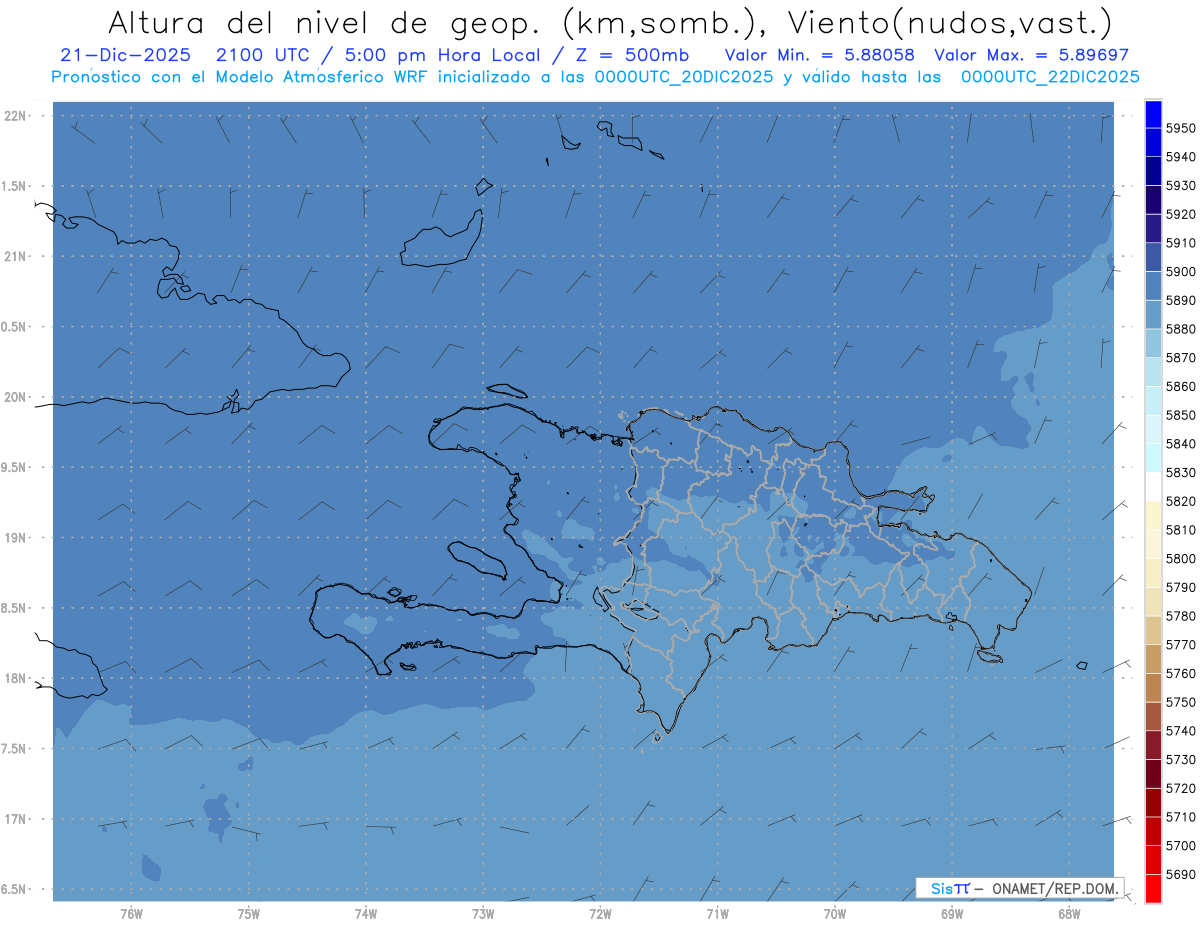Click the legend value '5700'

coord(1180,846)
